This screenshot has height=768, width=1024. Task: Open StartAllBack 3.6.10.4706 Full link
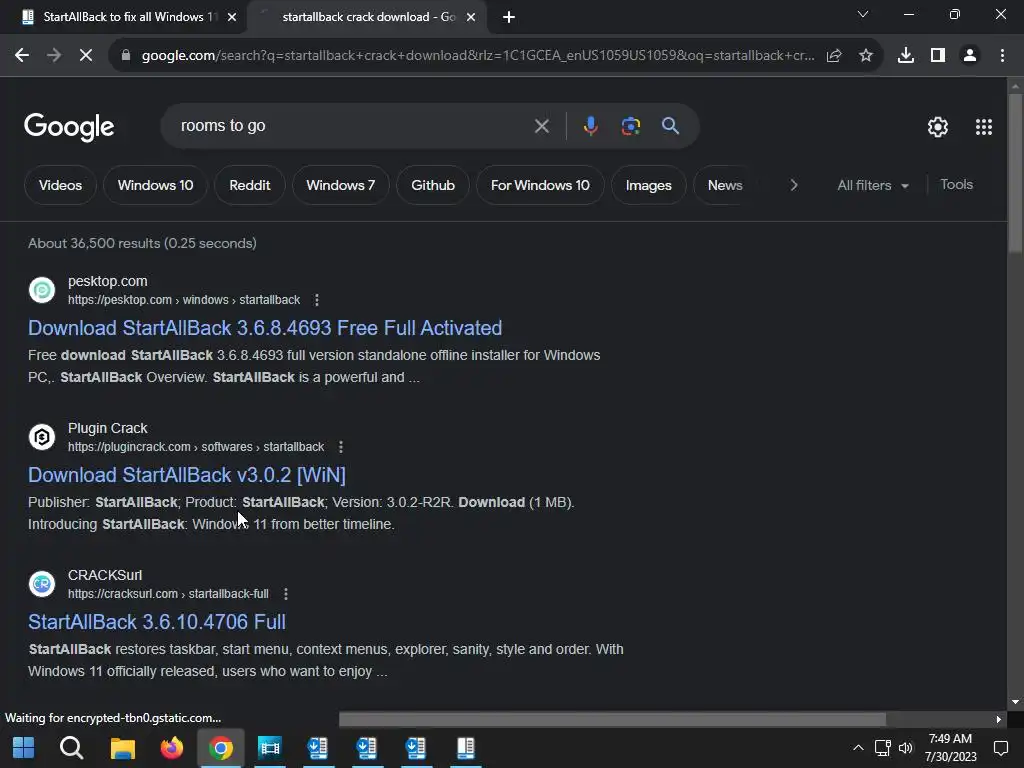(x=157, y=622)
